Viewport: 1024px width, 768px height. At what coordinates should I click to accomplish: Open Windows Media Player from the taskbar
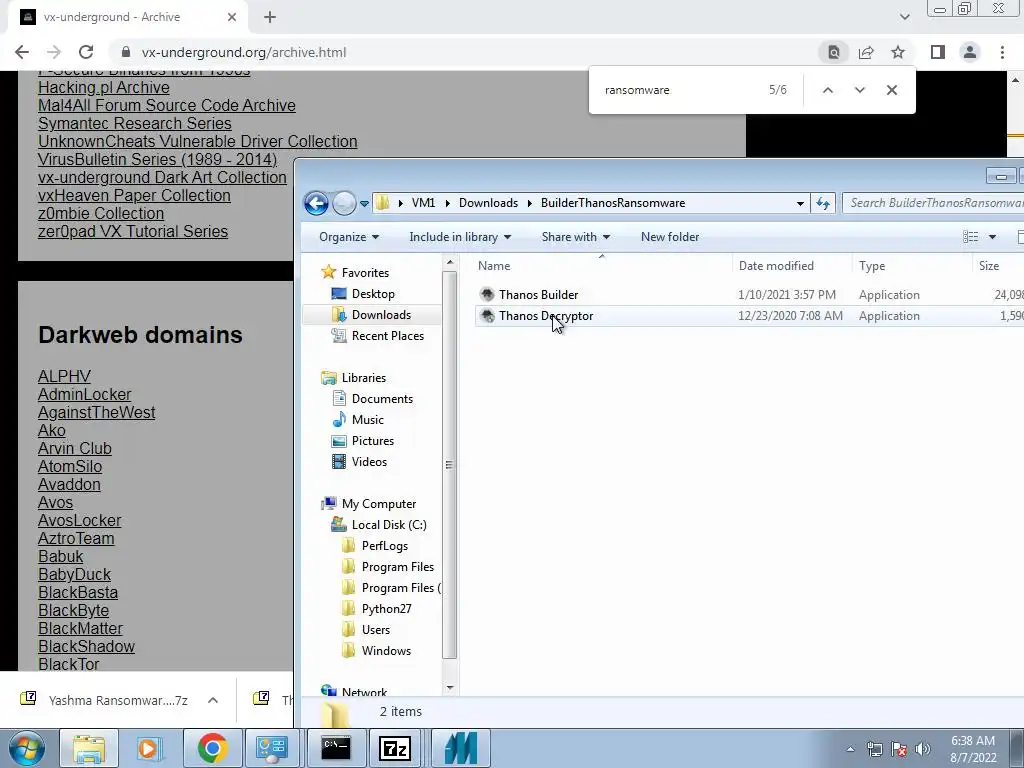tap(150, 748)
